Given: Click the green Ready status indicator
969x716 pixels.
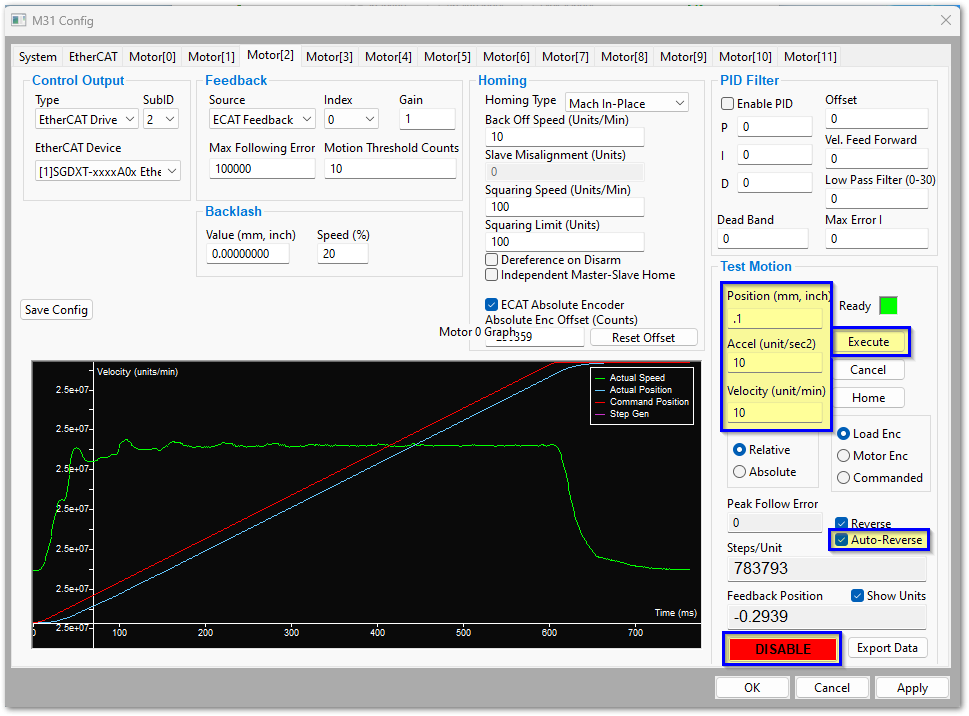Looking at the screenshot, I should [x=888, y=306].
